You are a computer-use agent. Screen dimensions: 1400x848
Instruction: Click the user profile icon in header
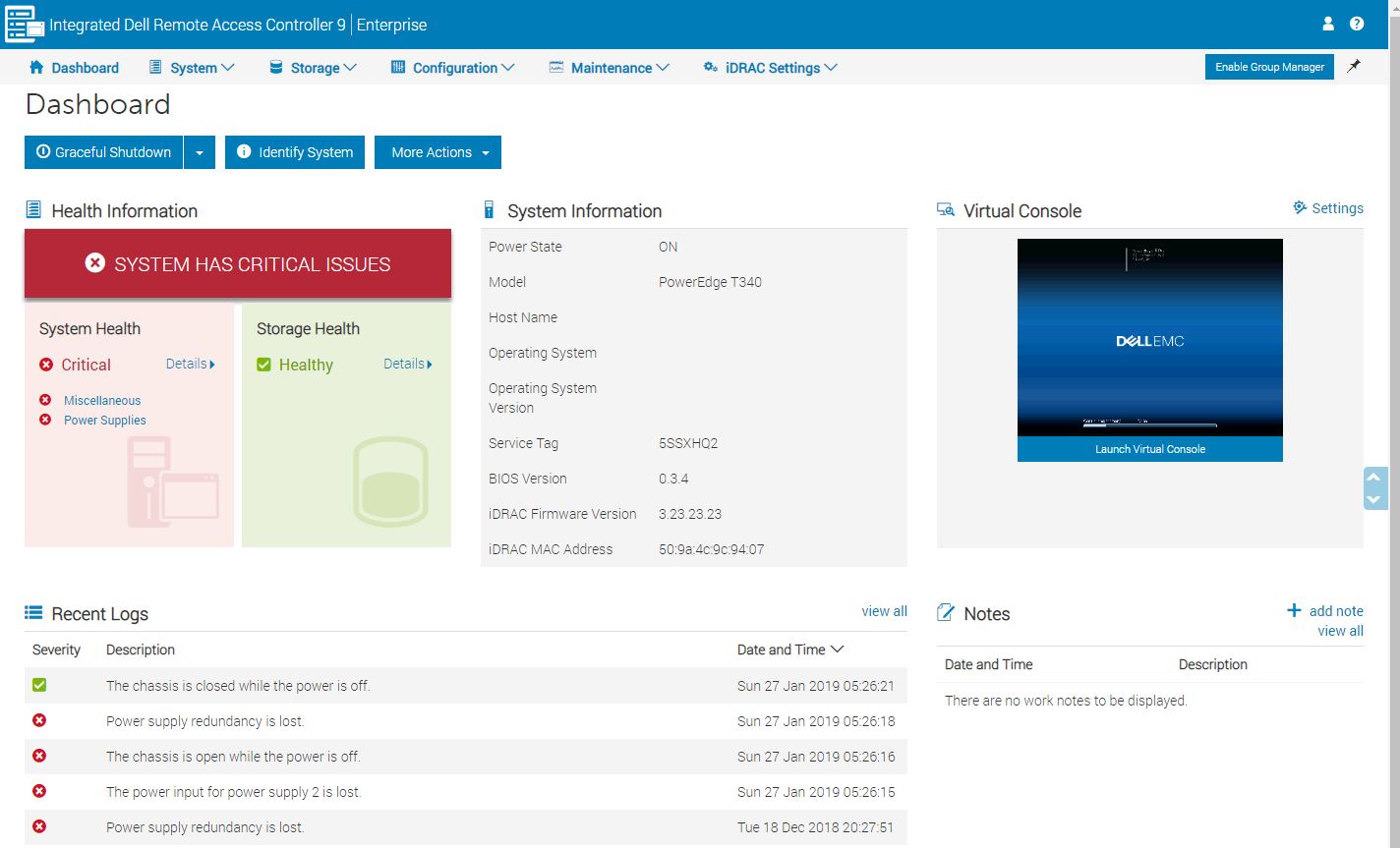[1328, 24]
